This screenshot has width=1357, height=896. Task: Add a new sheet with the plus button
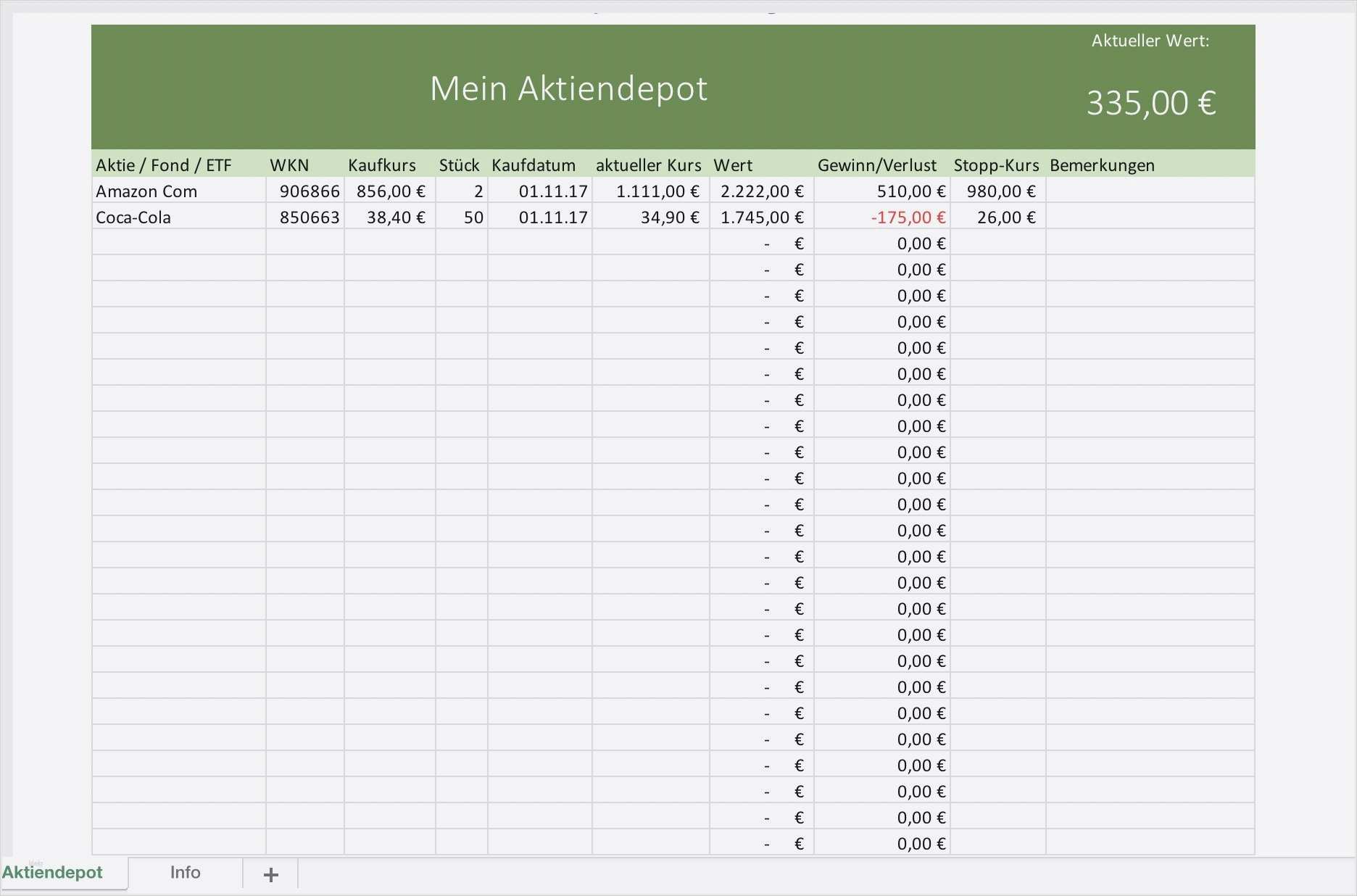click(x=270, y=874)
